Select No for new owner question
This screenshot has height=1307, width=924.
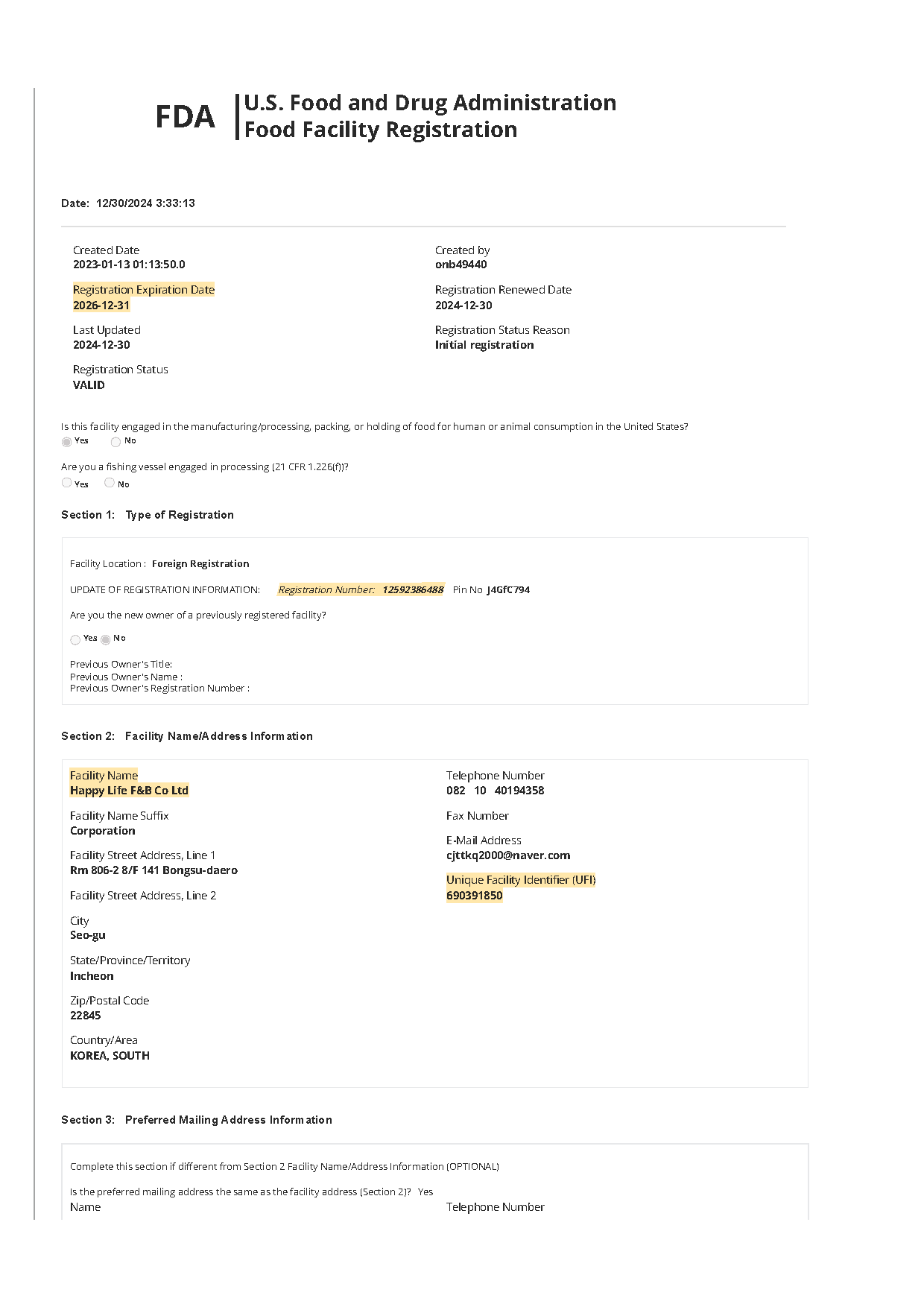(106, 639)
